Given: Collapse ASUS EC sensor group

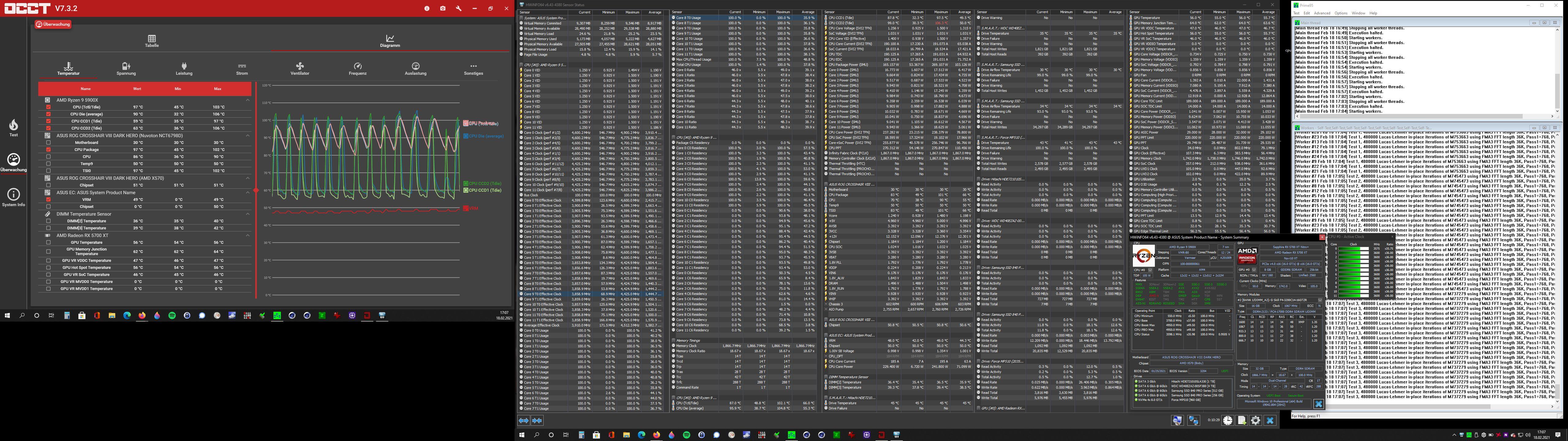Looking at the screenshot, I should click(x=248, y=193).
